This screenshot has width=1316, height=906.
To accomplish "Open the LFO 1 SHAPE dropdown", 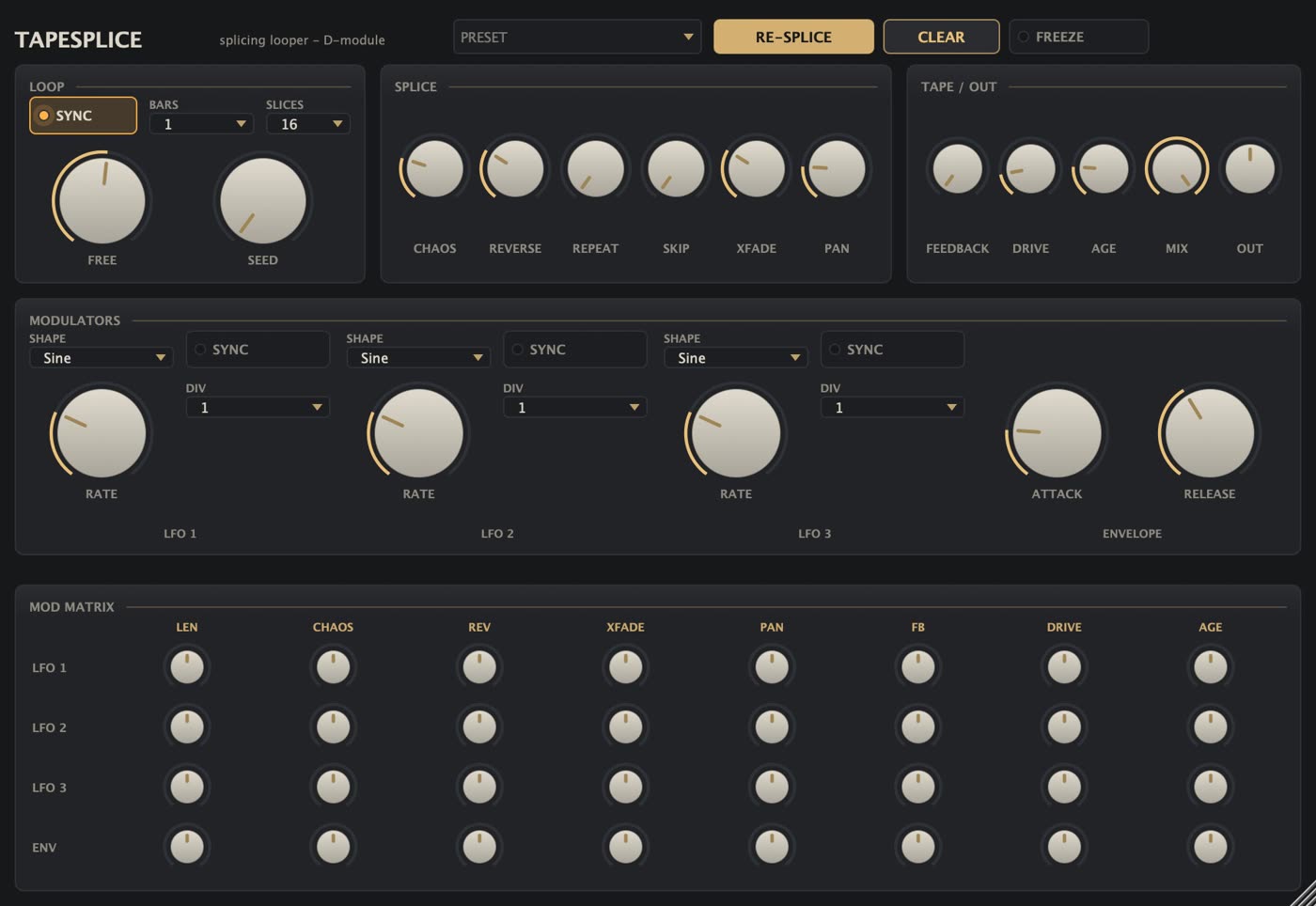I will (x=101, y=358).
